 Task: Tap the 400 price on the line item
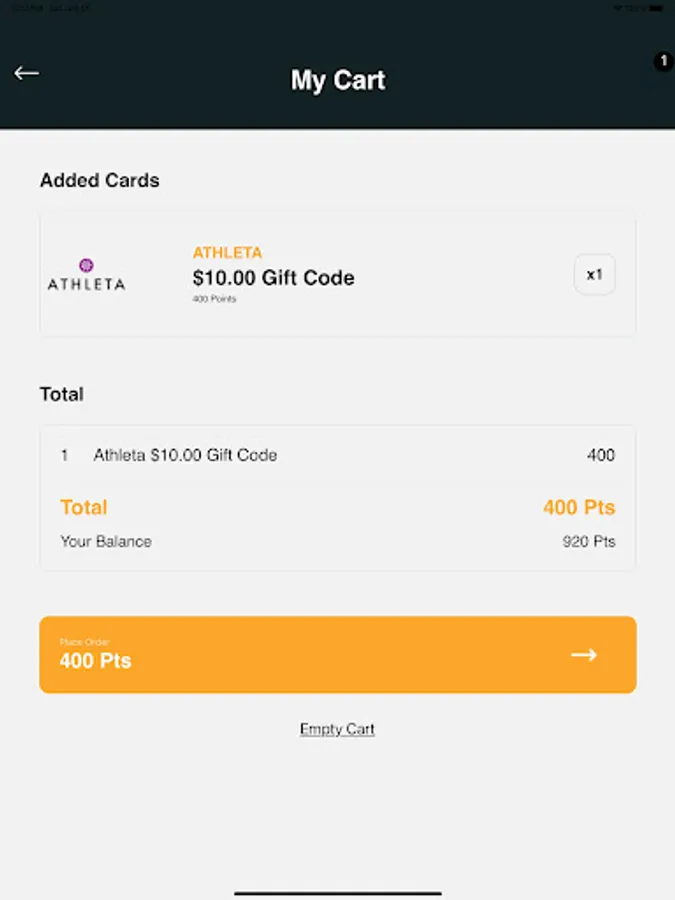[x=600, y=455]
